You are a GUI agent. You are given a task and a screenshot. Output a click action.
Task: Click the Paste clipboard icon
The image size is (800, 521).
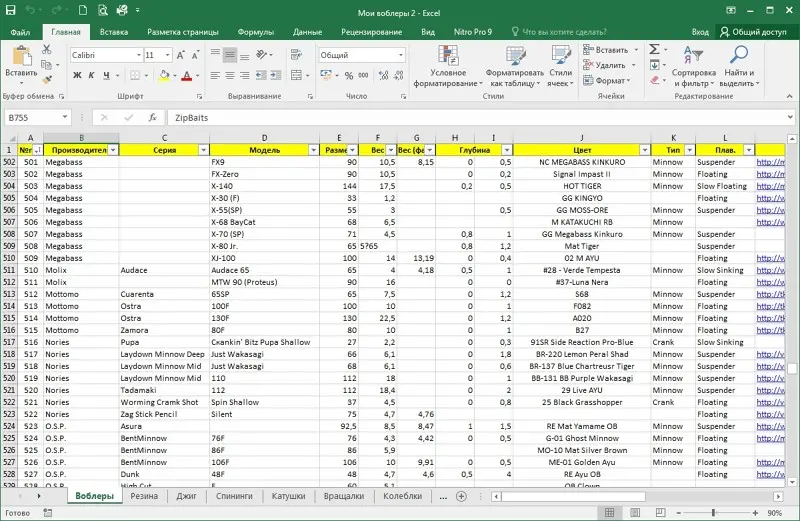tap(21, 56)
